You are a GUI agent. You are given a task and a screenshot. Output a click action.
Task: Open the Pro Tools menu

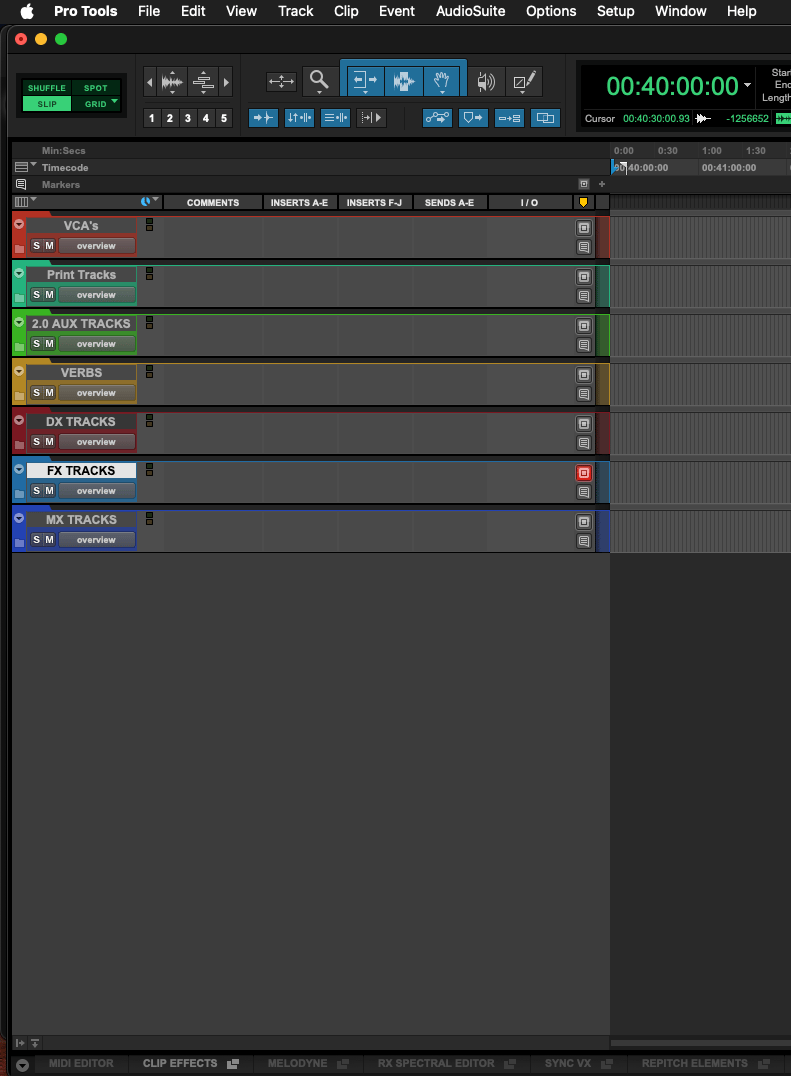click(85, 11)
